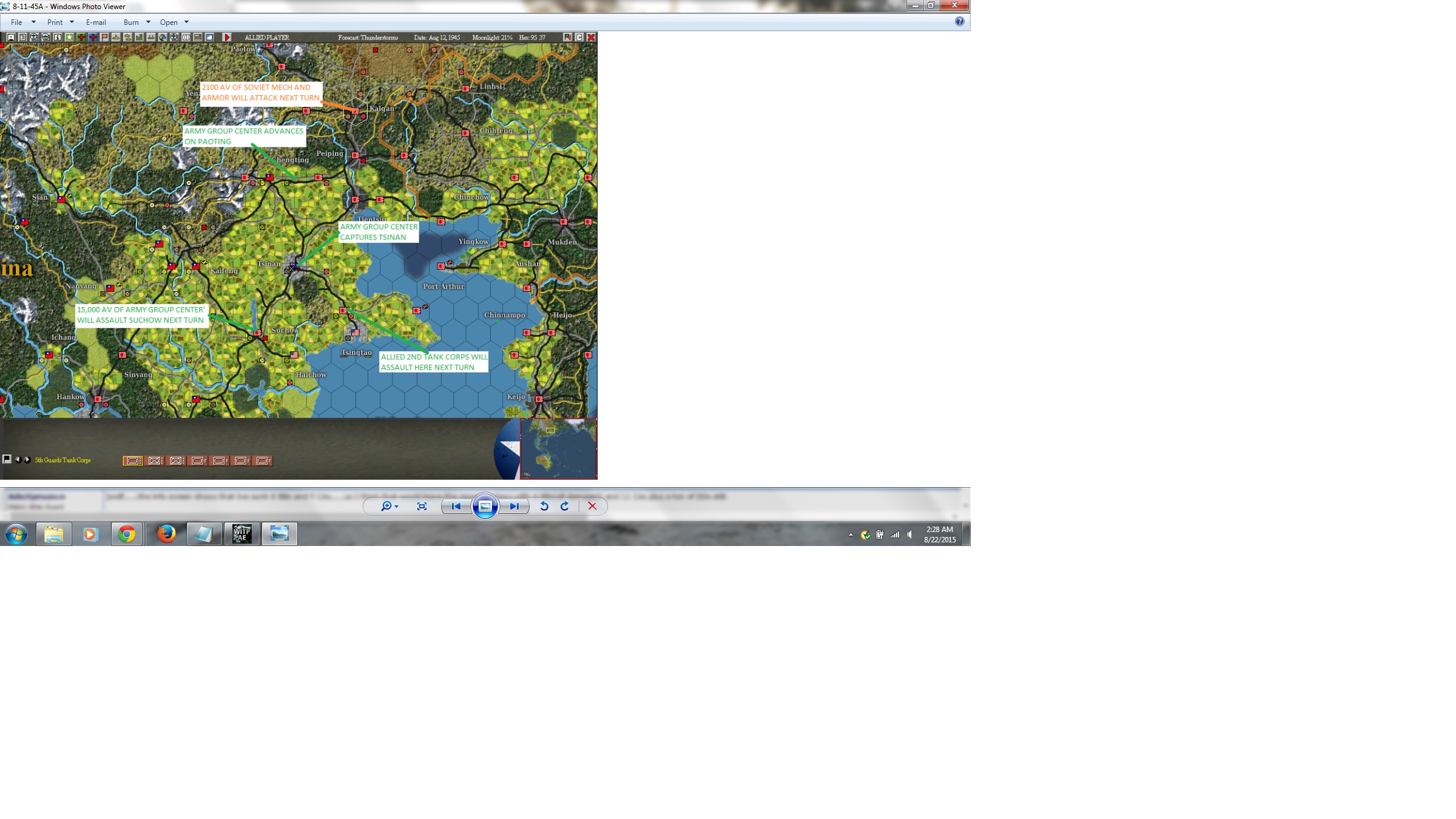Click the fit to window icon
This screenshot has height=819, width=1456.
[x=422, y=506]
